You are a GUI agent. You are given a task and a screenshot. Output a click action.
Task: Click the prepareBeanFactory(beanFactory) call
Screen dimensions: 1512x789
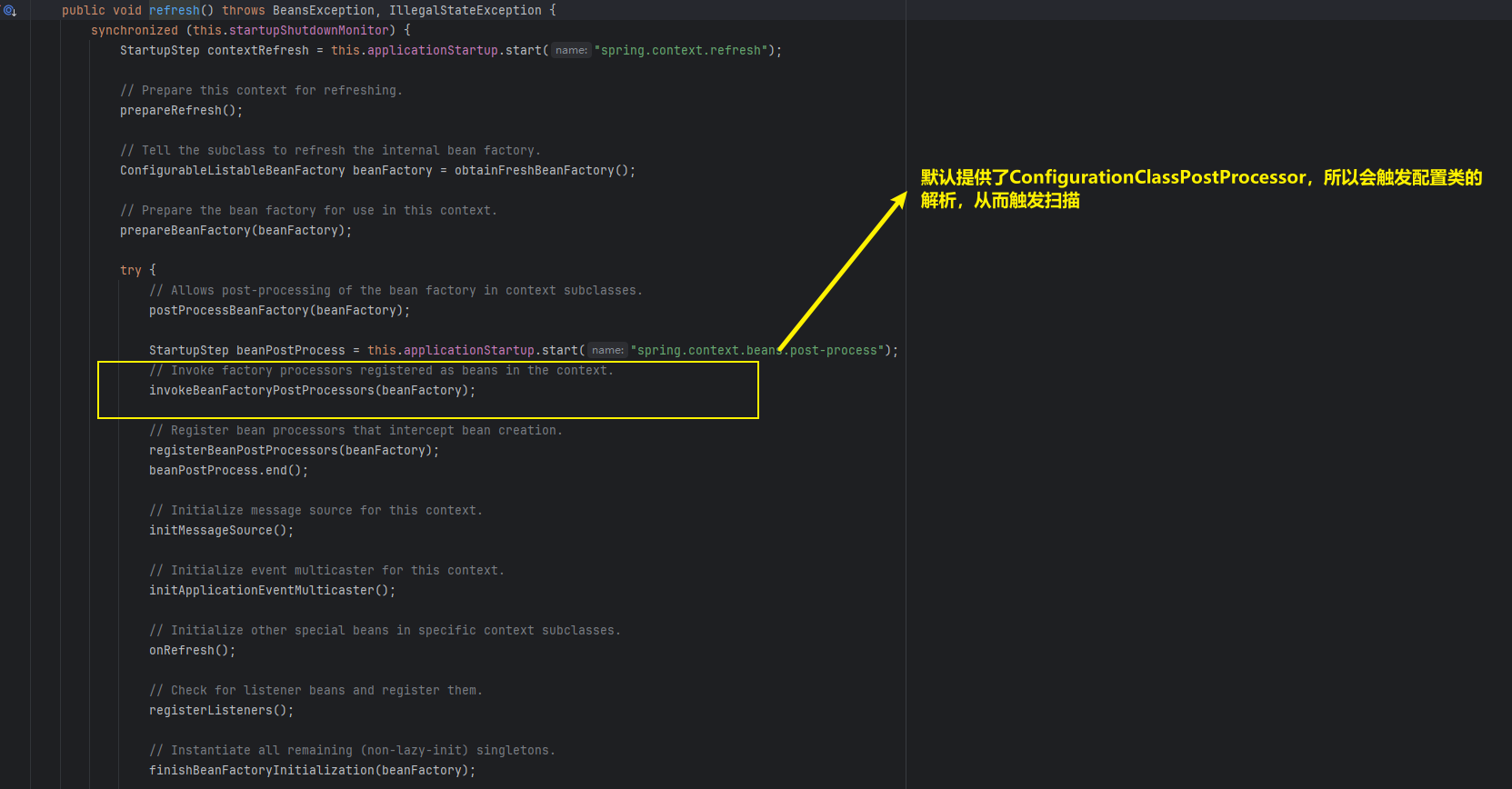point(236,231)
